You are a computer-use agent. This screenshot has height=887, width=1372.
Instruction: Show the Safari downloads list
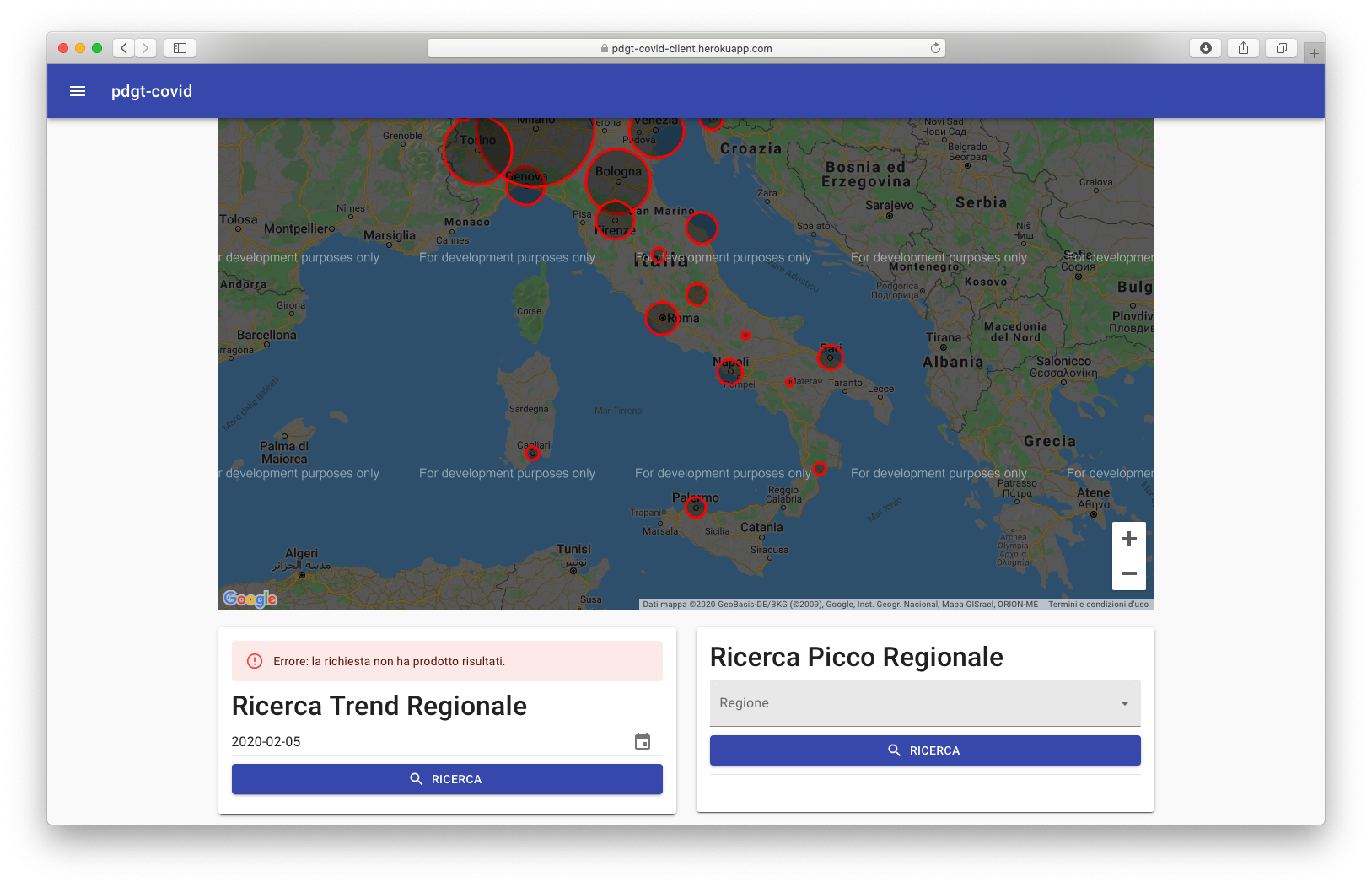point(1206,48)
